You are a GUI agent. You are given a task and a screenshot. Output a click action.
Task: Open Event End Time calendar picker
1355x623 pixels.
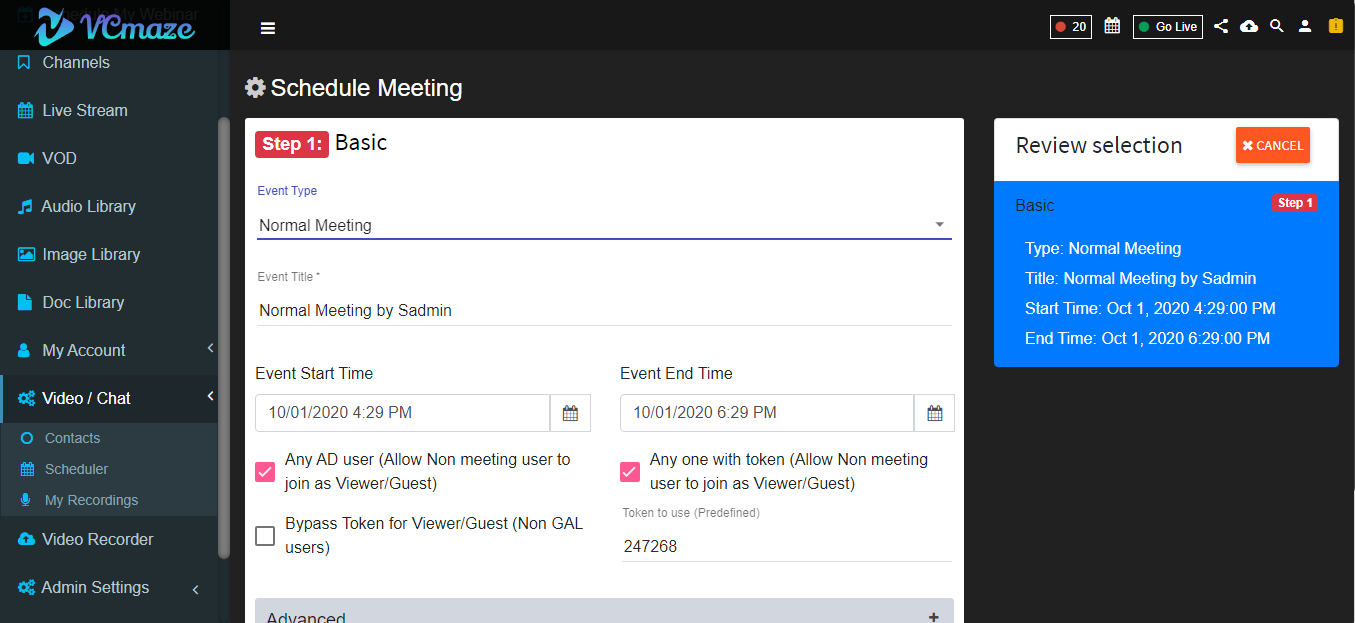[x=935, y=413]
